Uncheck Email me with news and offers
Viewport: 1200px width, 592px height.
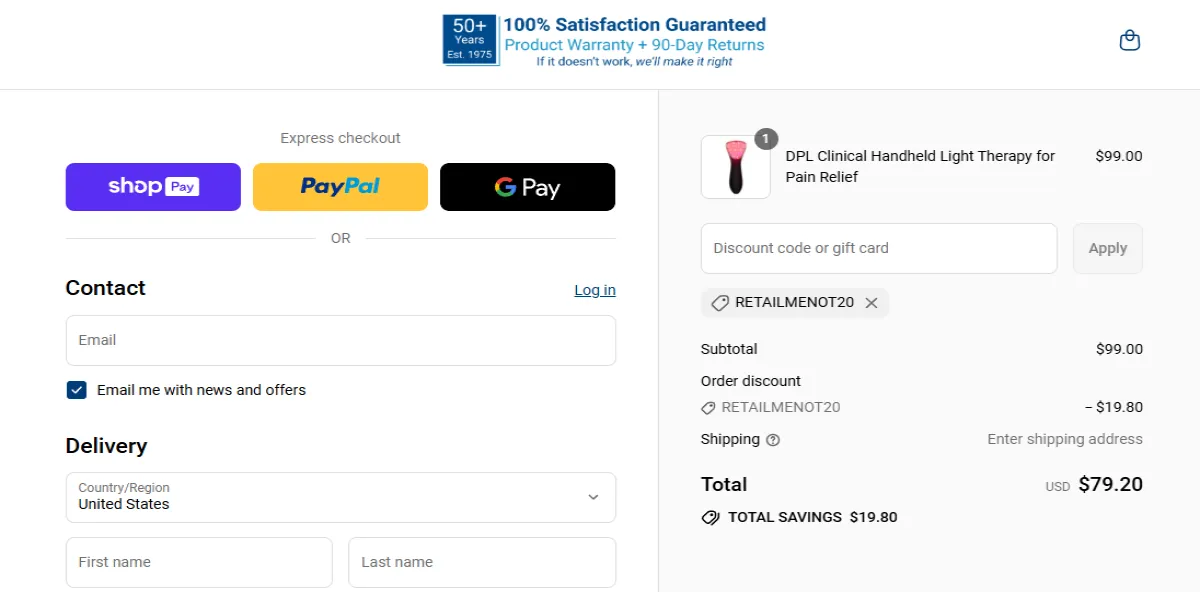tap(77, 389)
